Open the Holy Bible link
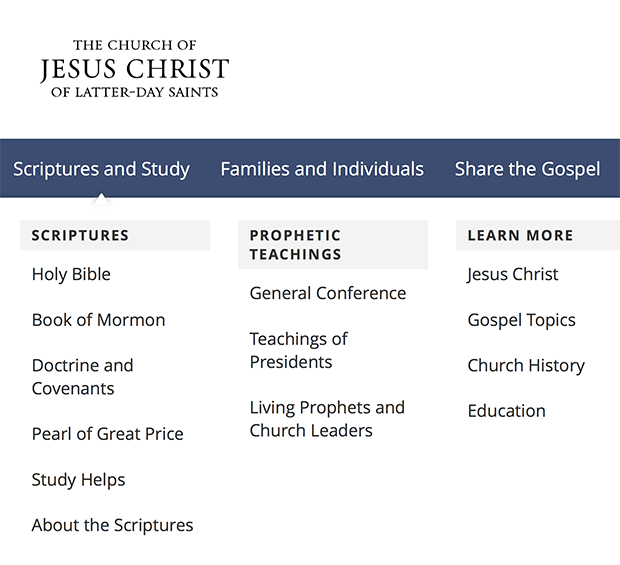 (71, 274)
